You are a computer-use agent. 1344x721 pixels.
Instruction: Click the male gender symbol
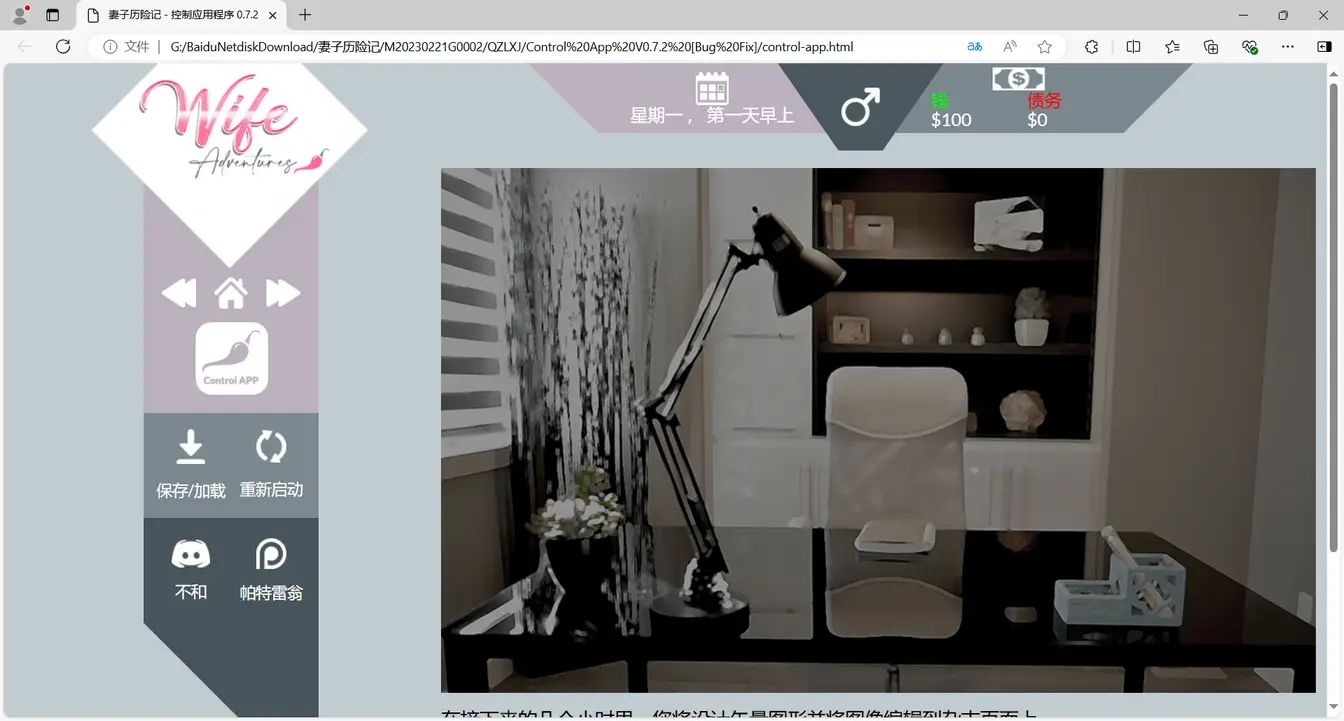(x=860, y=107)
